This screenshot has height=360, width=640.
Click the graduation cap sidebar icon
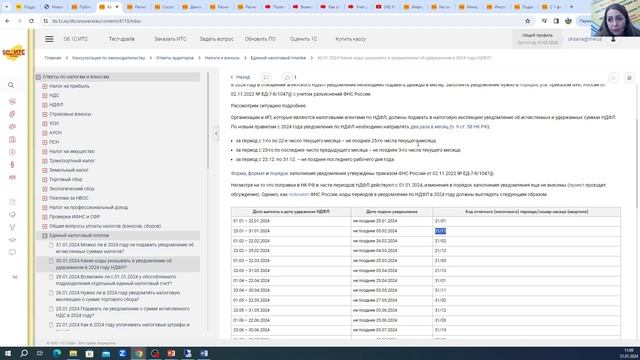point(12,240)
